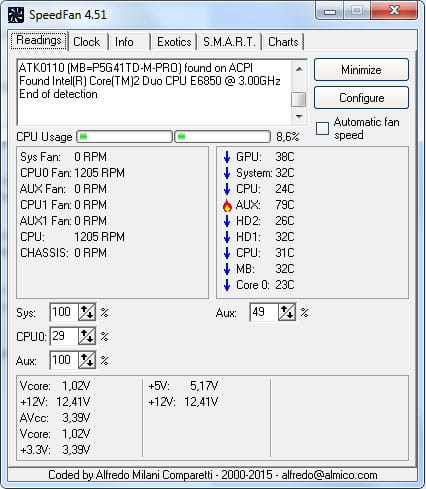Click the flame icon next to AUX temperature

227,205
